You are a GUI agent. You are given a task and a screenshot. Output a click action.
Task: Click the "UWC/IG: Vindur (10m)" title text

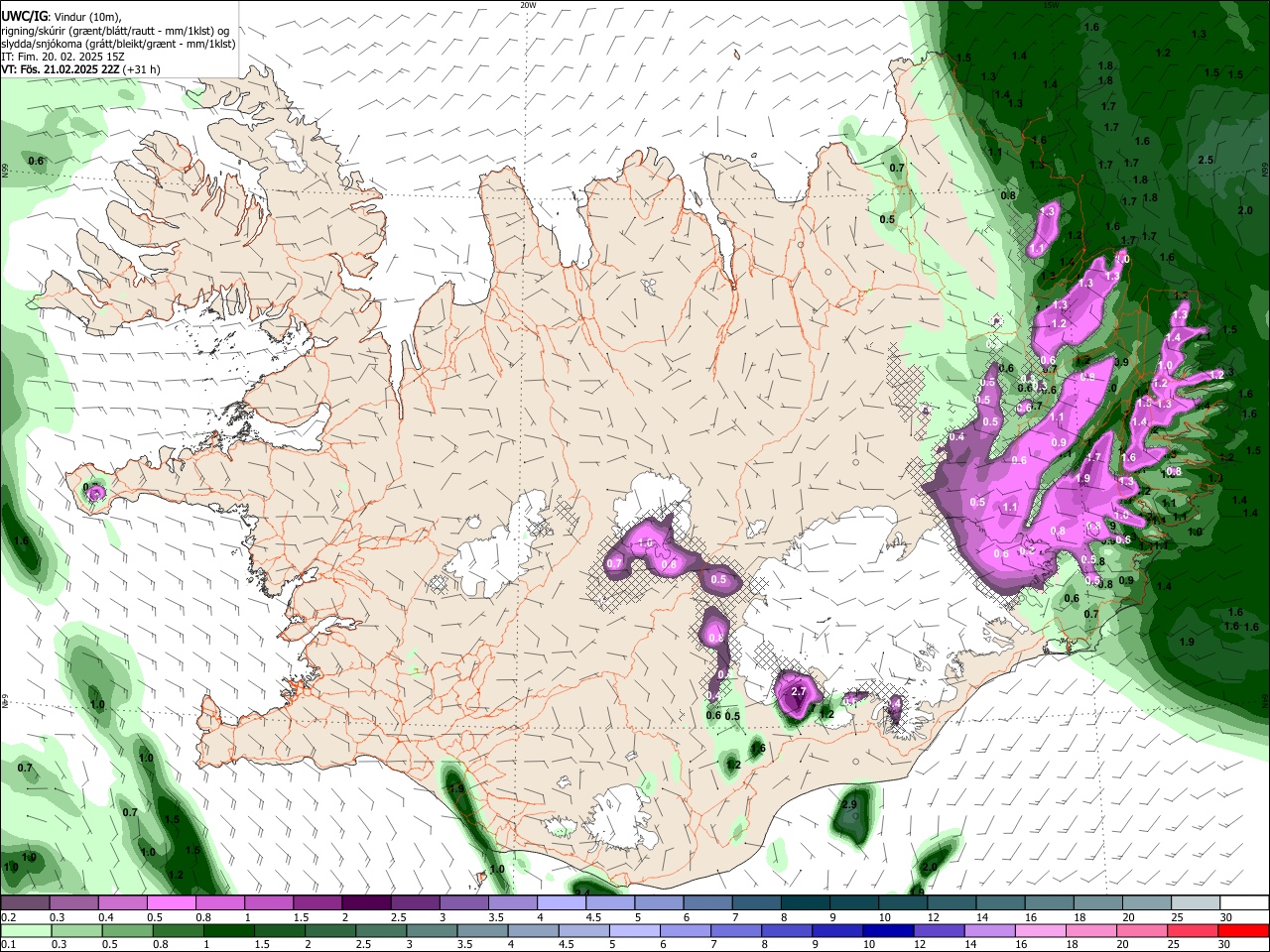point(61,15)
